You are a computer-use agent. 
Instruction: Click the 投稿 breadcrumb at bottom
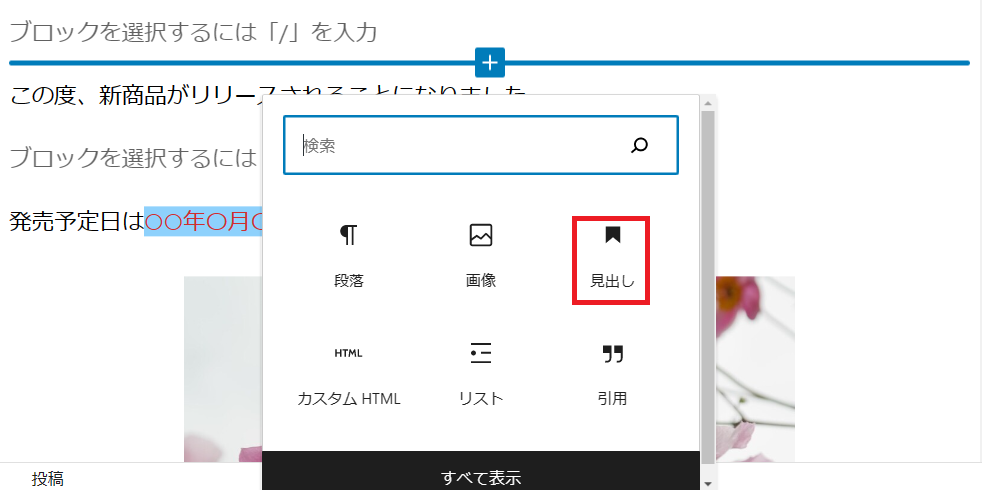coord(48,479)
